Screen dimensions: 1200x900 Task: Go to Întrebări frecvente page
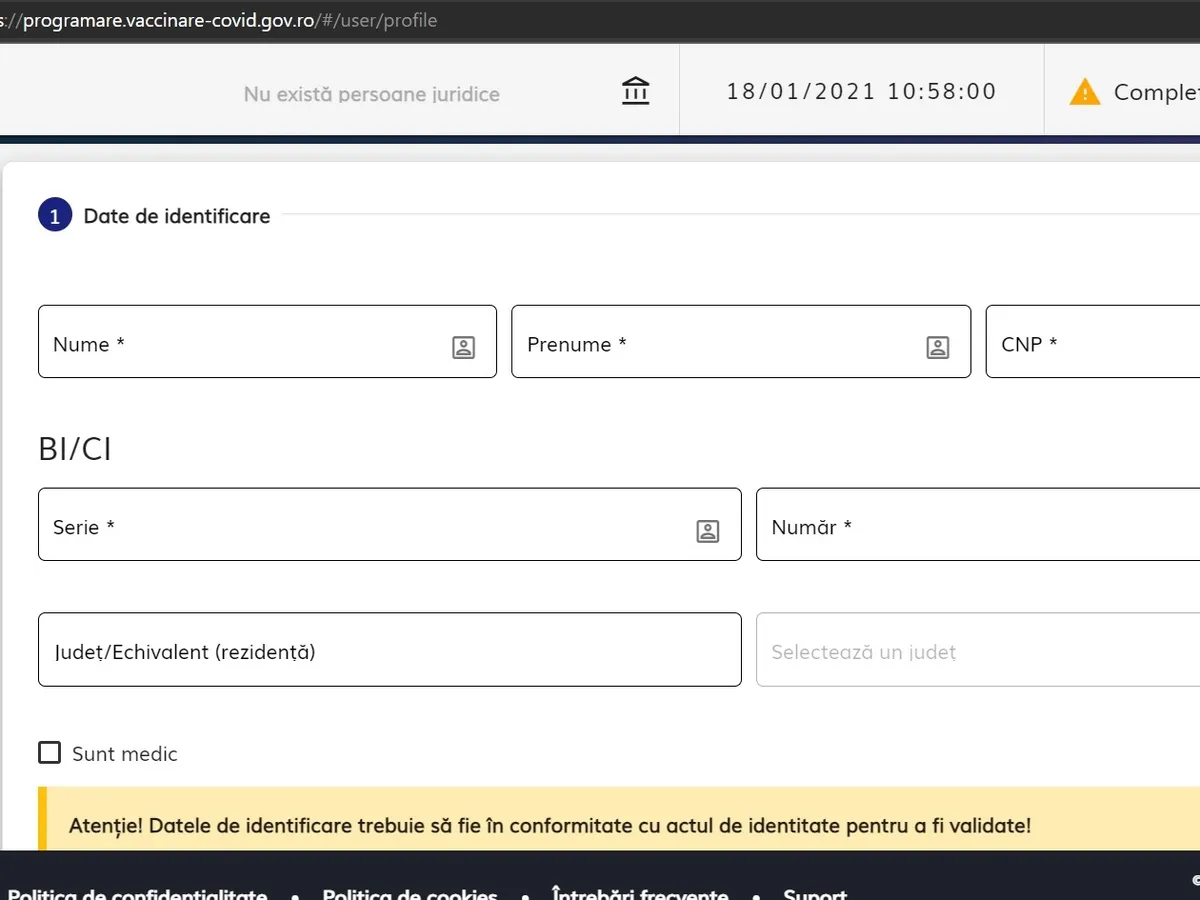pos(639,892)
